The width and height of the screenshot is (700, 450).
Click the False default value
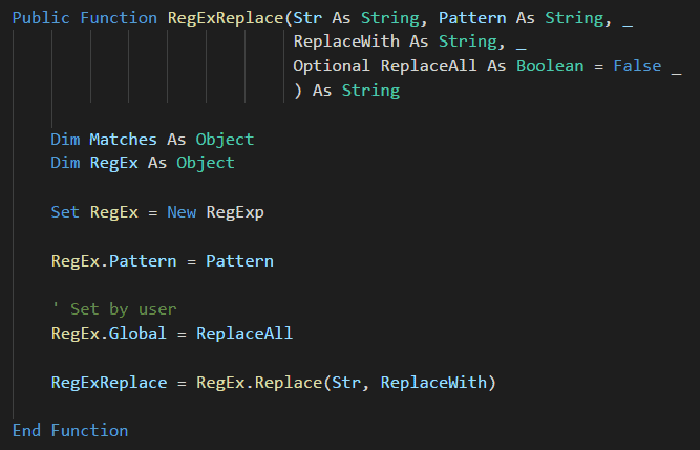tap(637, 66)
